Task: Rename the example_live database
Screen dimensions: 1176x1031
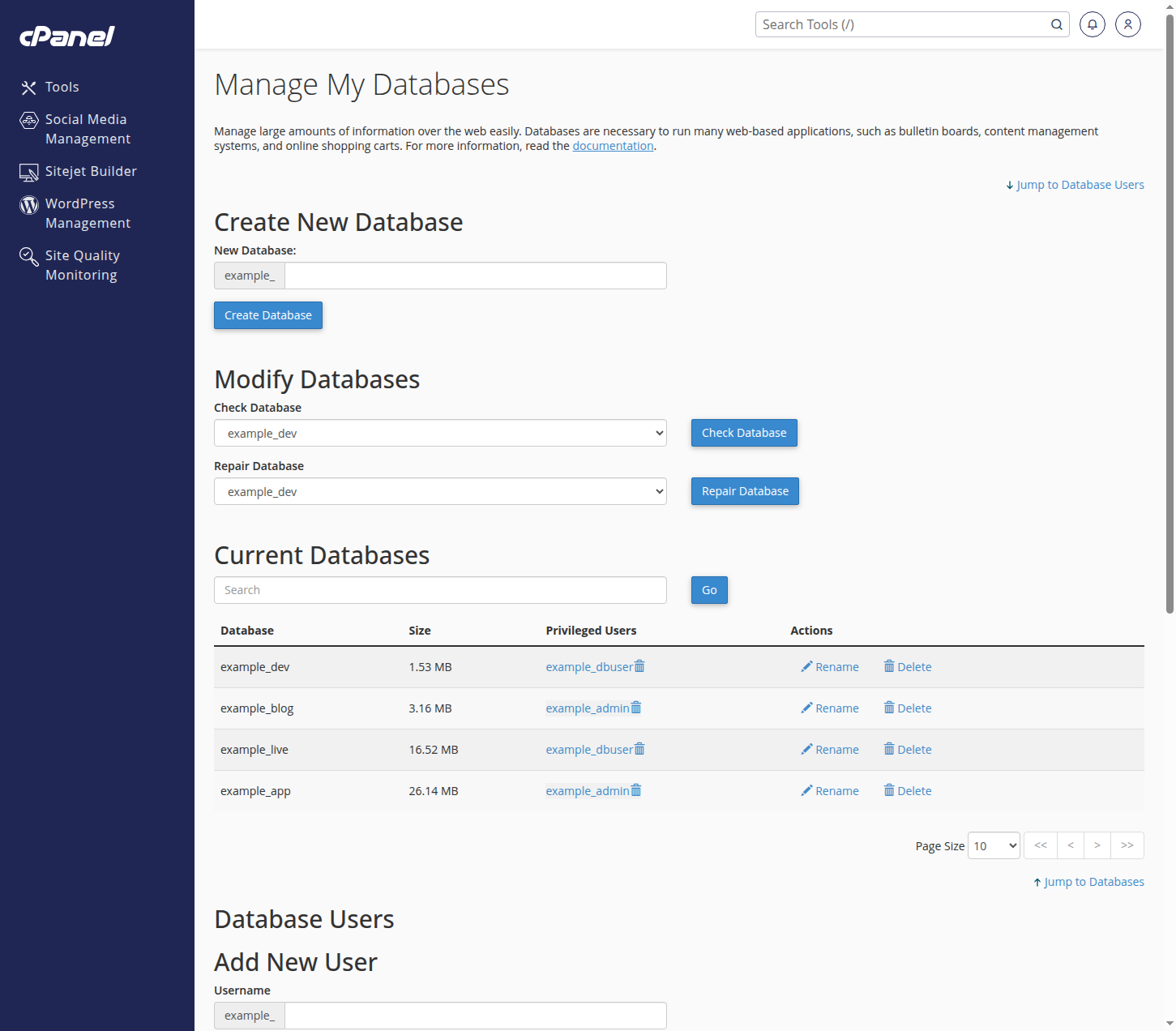Action: pyautogui.click(x=830, y=750)
